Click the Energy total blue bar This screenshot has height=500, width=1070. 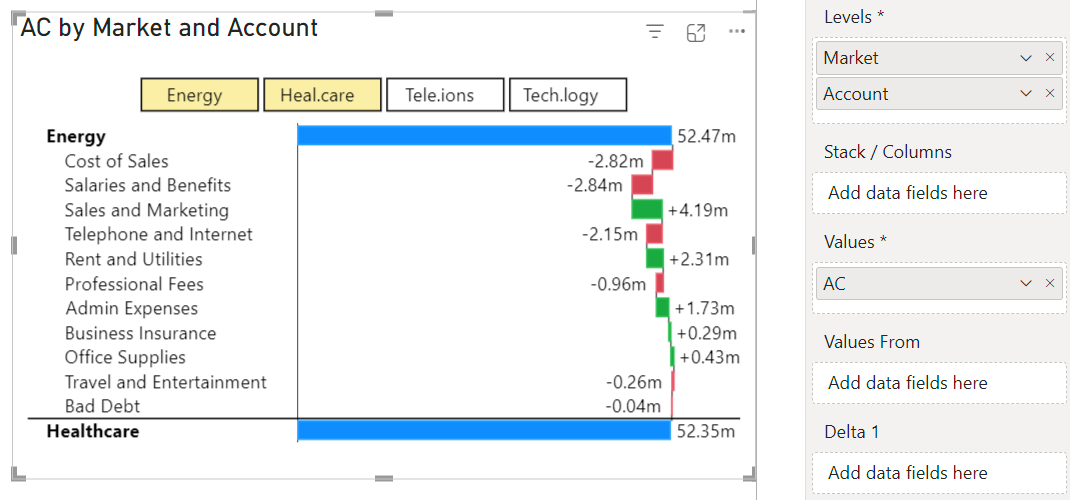(x=484, y=136)
